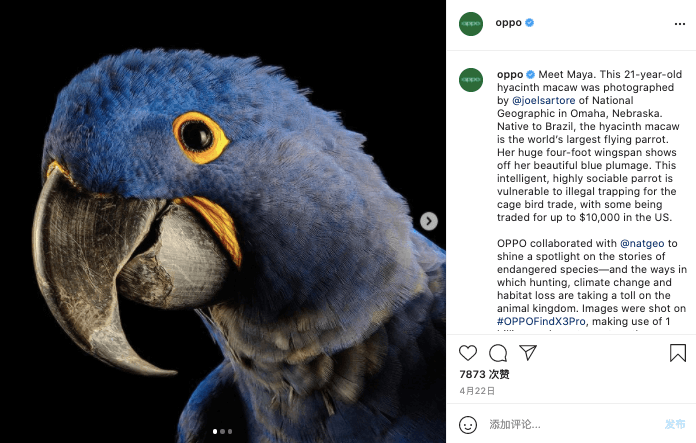Click the OPPO avatar in the post header
Viewport: 696px width, 443px height.
click(x=471, y=24)
